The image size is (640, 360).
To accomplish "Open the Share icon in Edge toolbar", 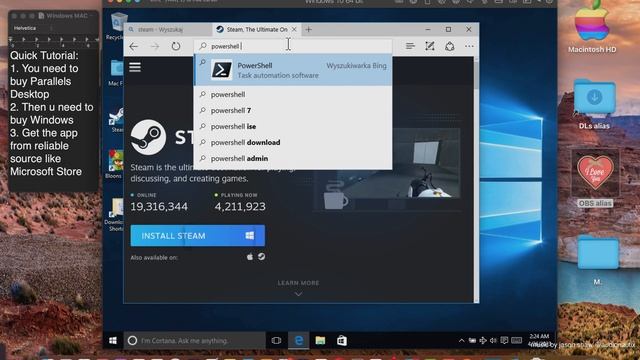I will [449, 46].
